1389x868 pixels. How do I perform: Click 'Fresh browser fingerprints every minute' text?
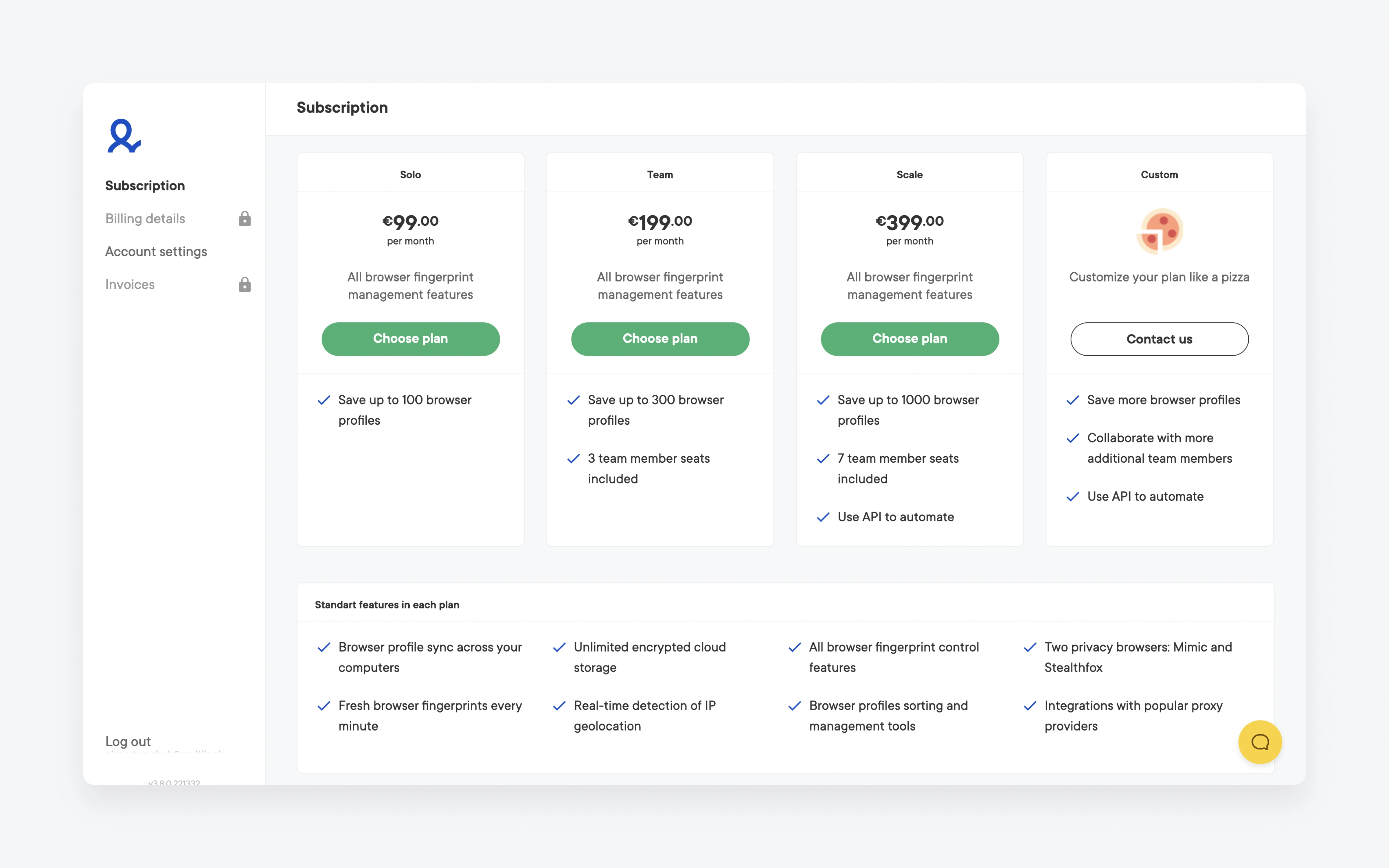430,716
